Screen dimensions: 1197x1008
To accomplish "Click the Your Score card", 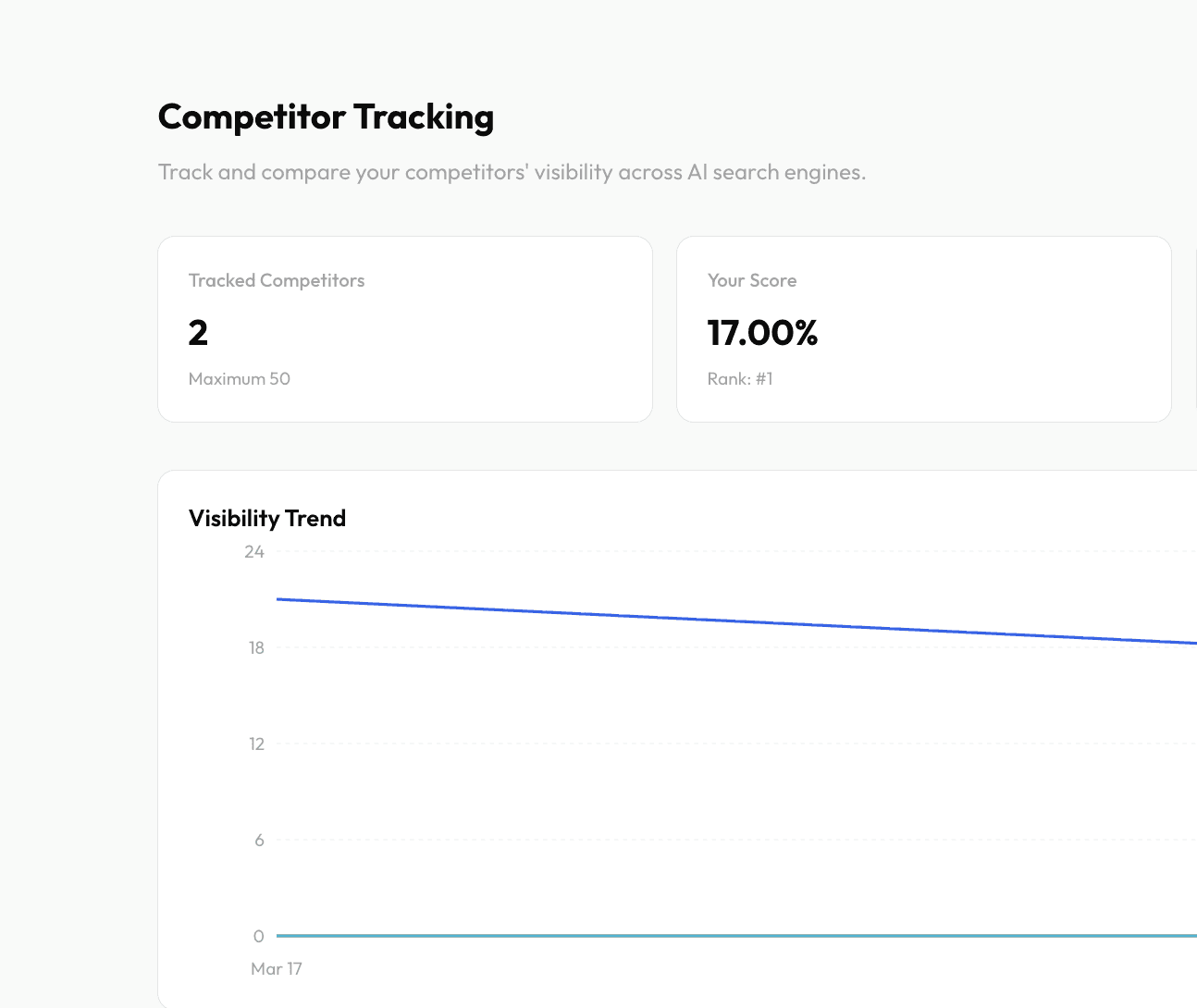I will [923, 328].
